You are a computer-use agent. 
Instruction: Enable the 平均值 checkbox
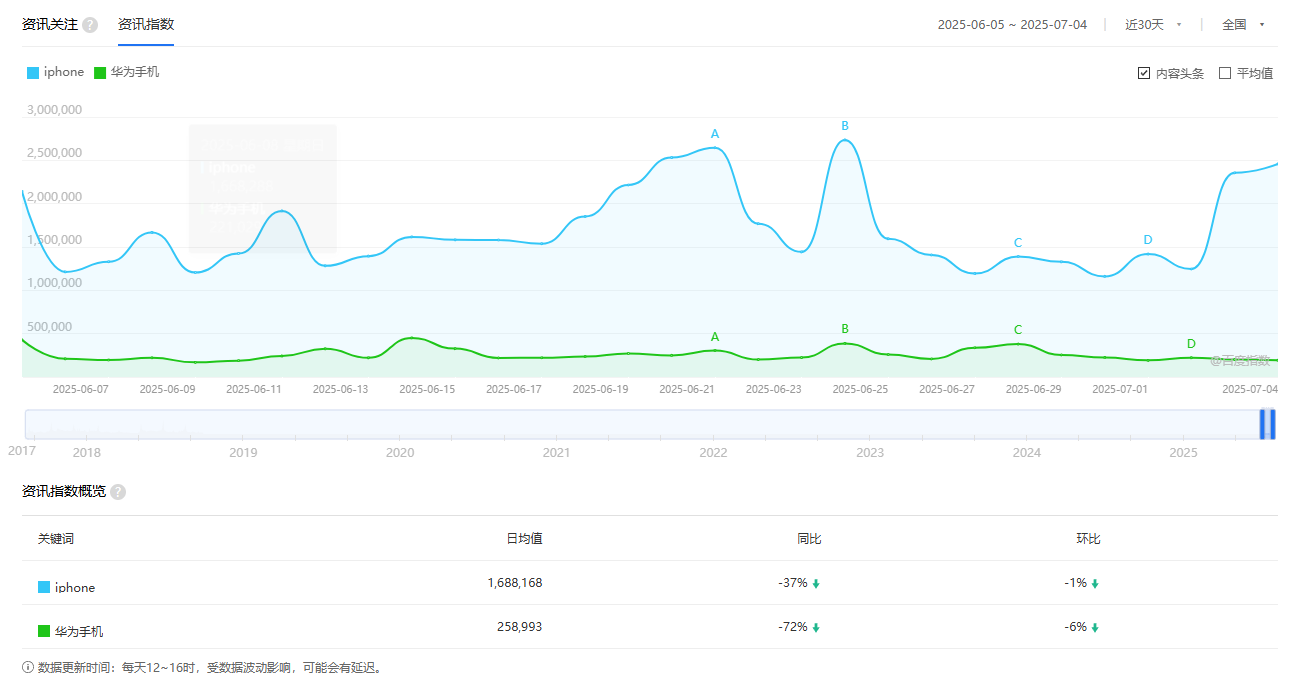(x=1225, y=73)
